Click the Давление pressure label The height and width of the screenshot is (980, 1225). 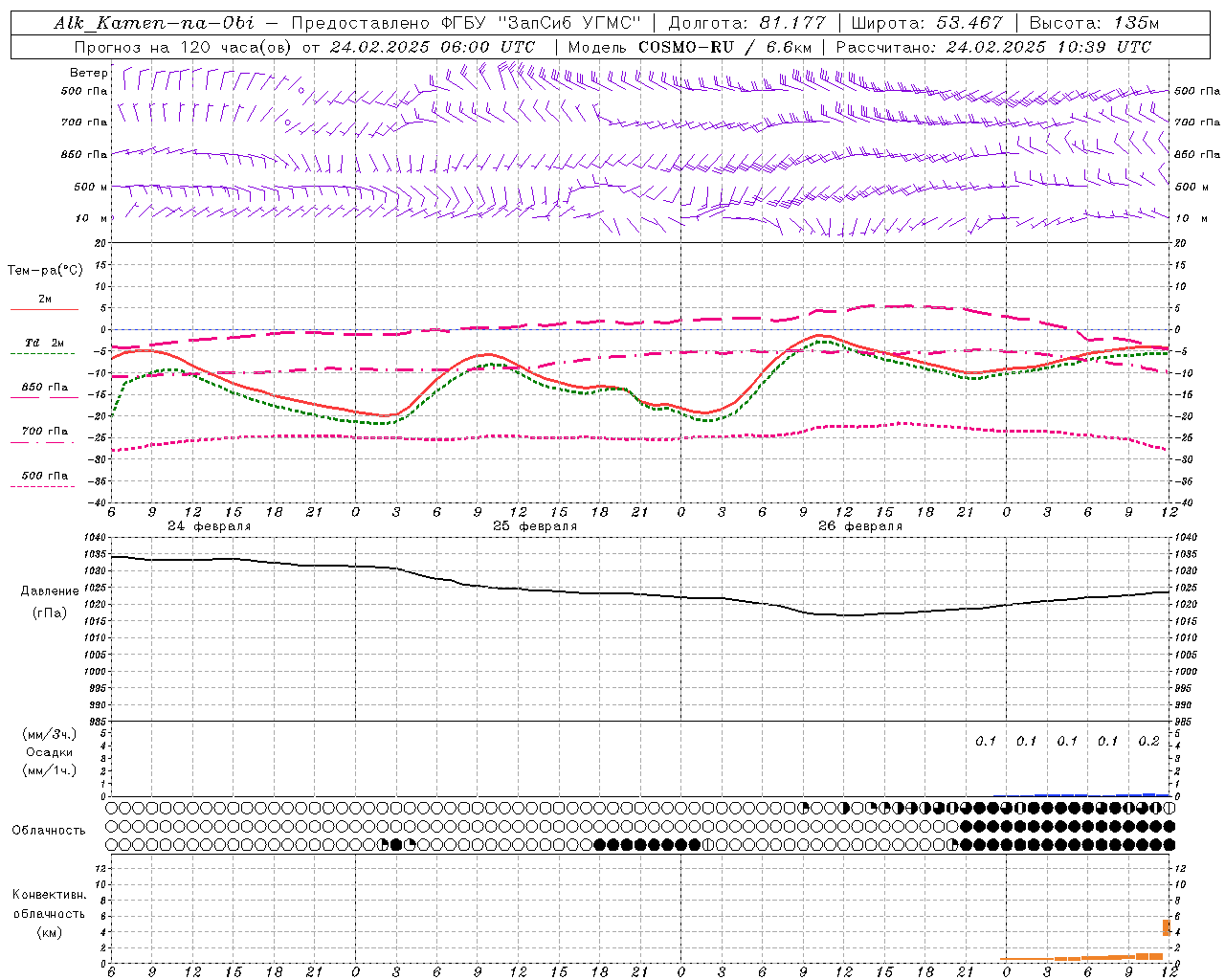pyautogui.click(x=50, y=591)
